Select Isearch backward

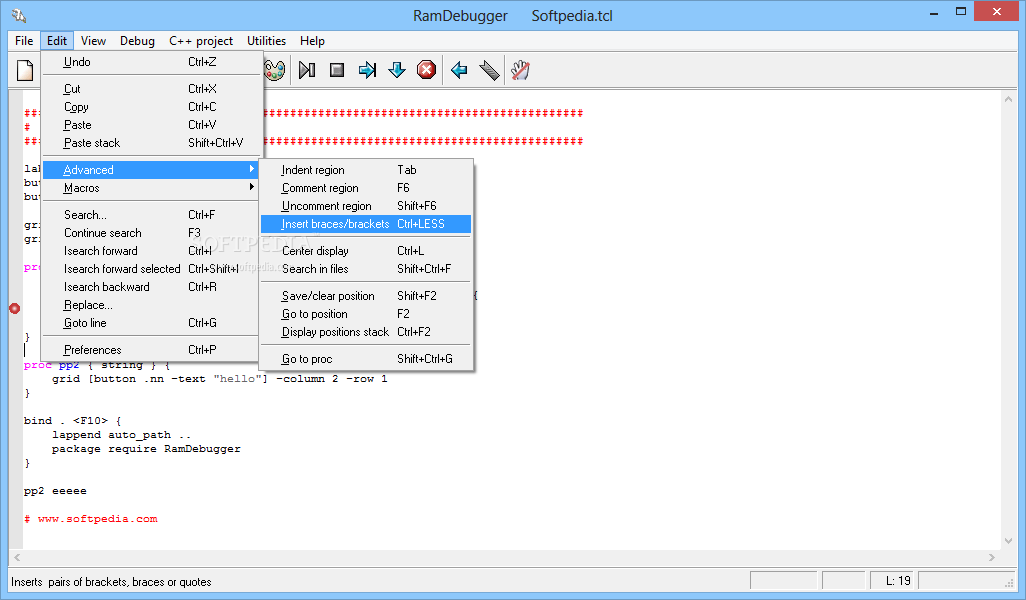tap(150, 287)
